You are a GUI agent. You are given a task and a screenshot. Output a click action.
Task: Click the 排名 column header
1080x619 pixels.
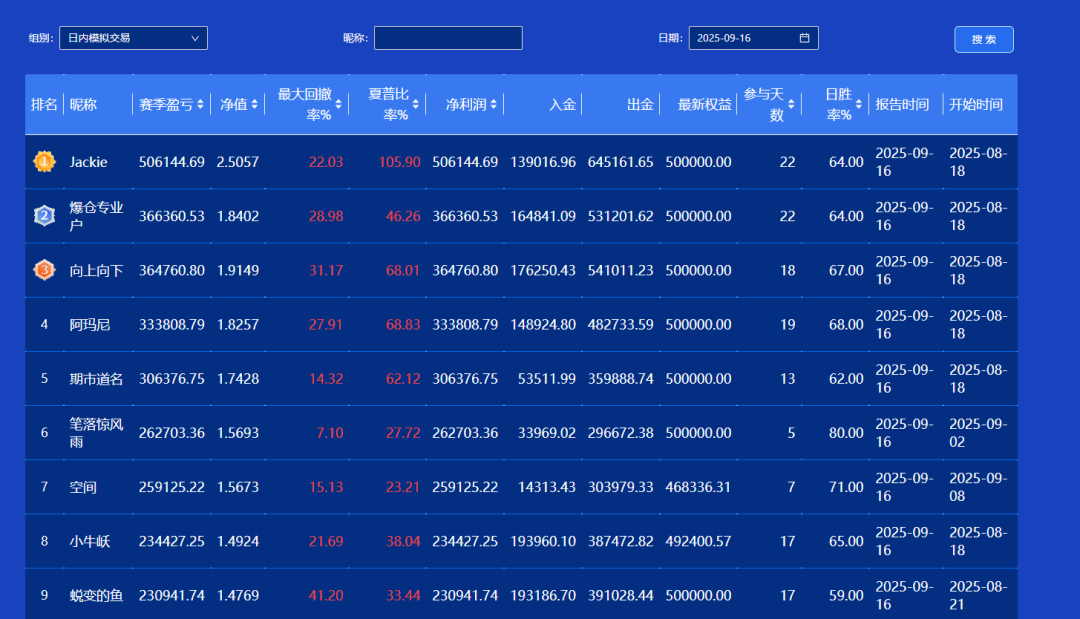(x=44, y=105)
